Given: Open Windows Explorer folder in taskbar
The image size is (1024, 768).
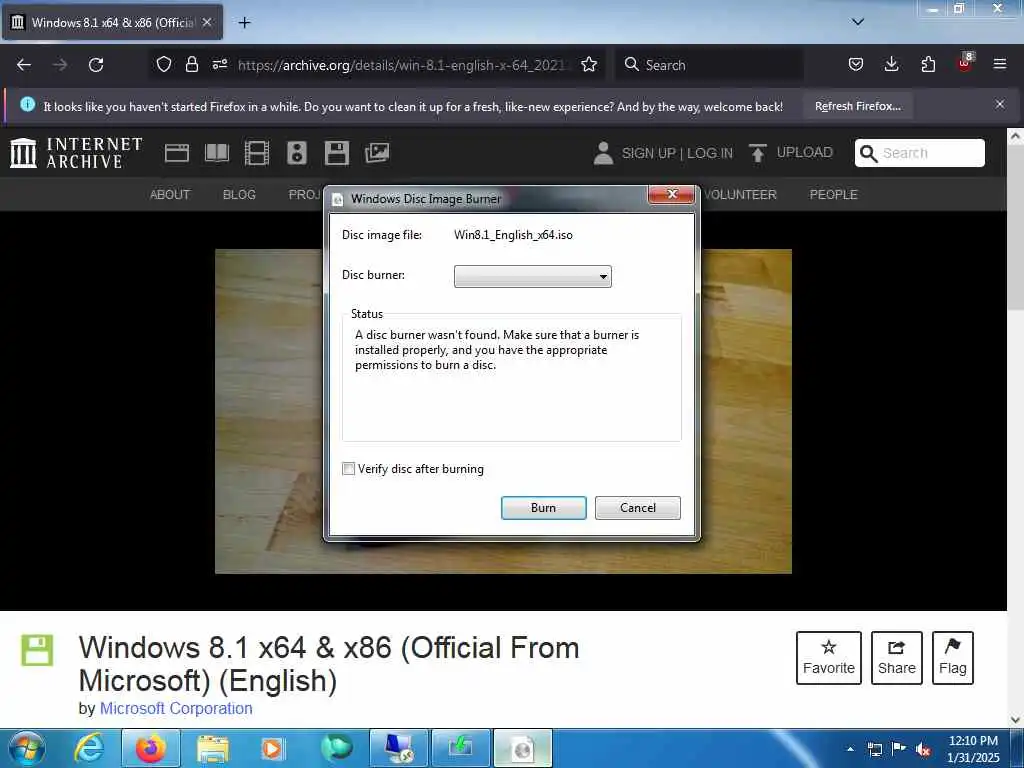Looking at the screenshot, I should [x=212, y=749].
